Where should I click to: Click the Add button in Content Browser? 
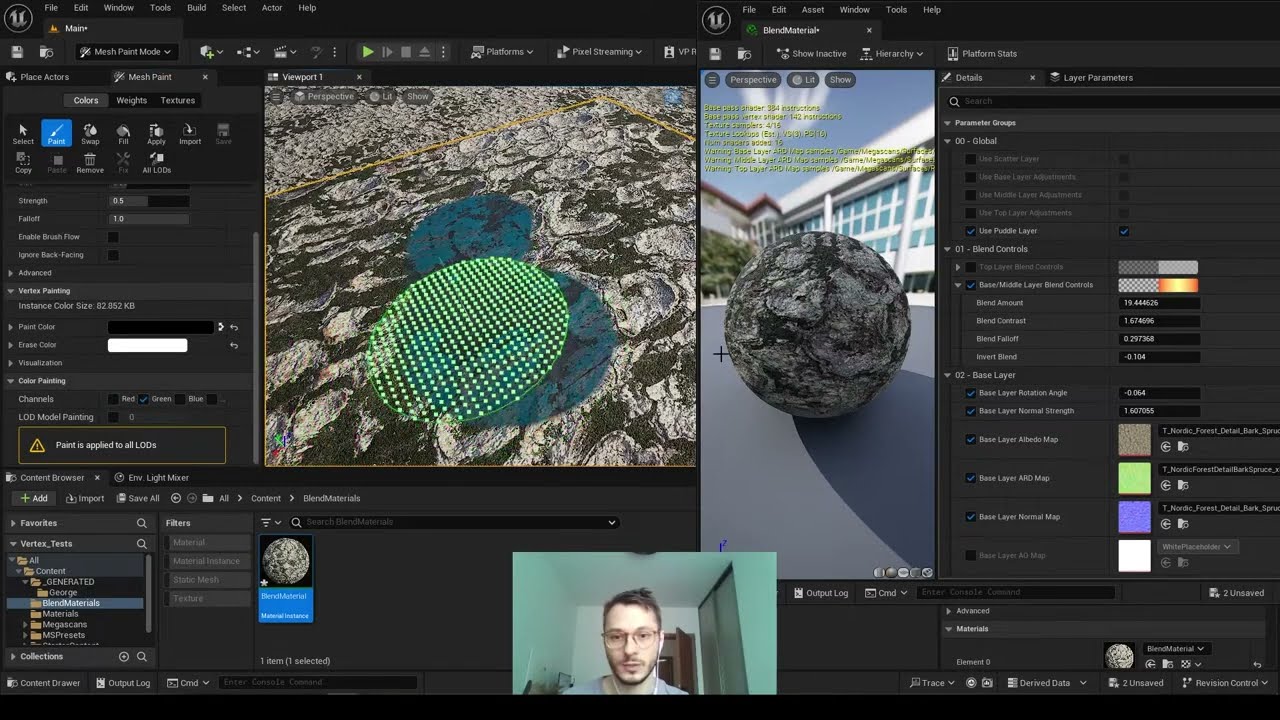pyautogui.click(x=33, y=498)
